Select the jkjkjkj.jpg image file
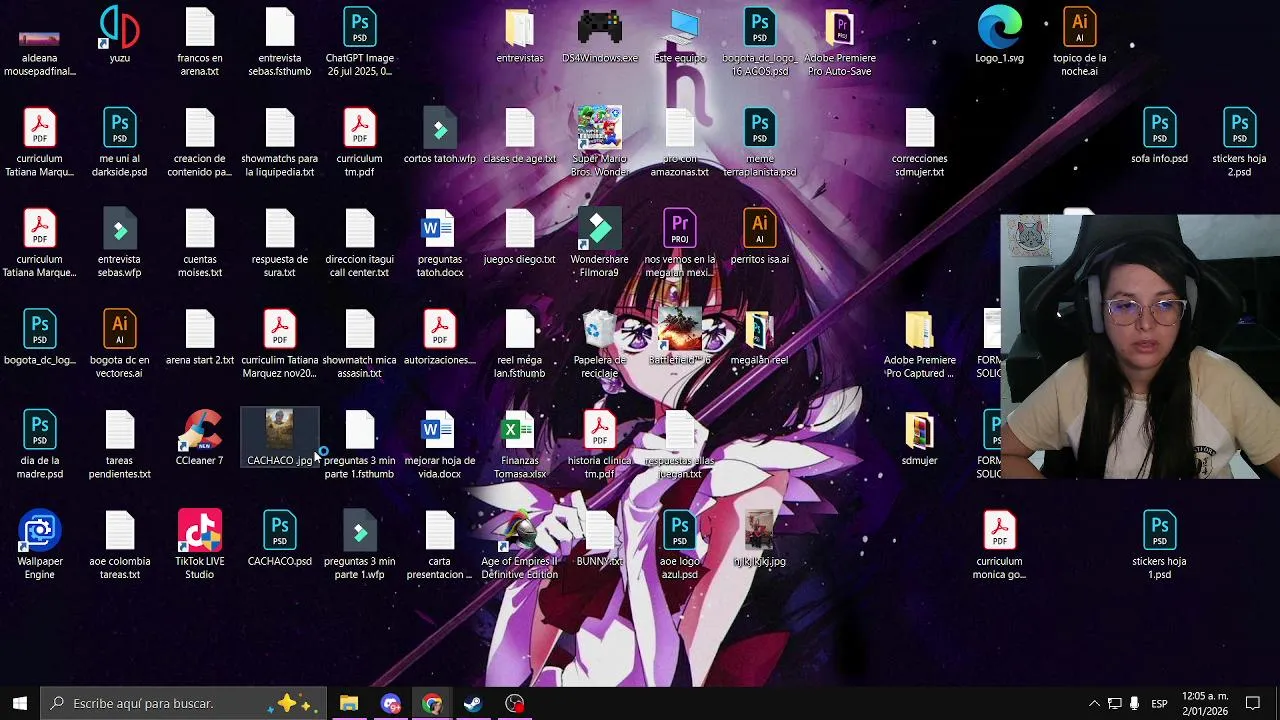Viewport: 1280px width, 720px height. [x=759, y=539]
